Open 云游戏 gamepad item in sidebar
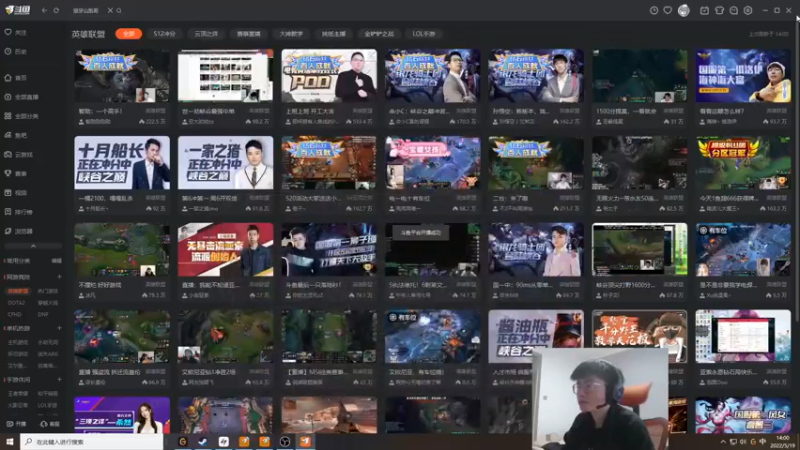The image size is (800, 450). [x=18, y=154]
